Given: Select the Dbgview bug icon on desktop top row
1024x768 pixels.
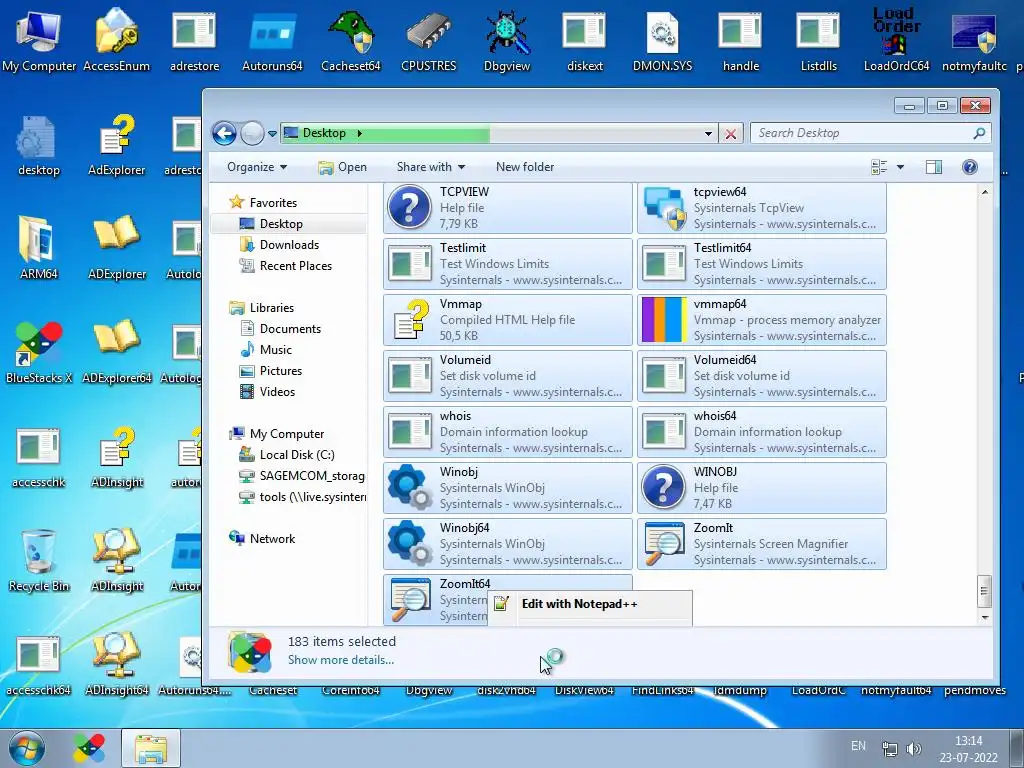Looking at the screenshot, I should (x=507, y=39).
